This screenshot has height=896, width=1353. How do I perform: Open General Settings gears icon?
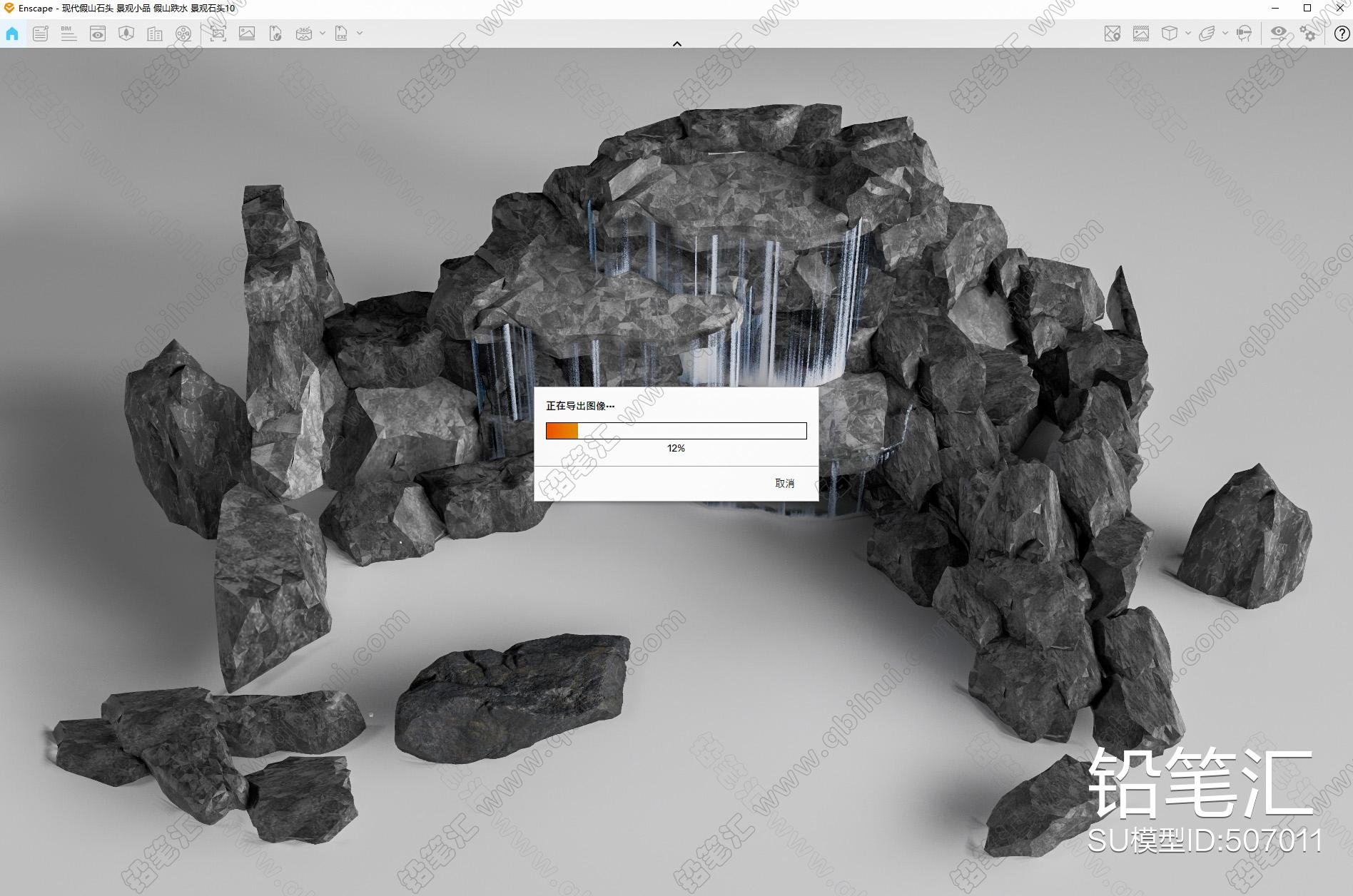1308,34
